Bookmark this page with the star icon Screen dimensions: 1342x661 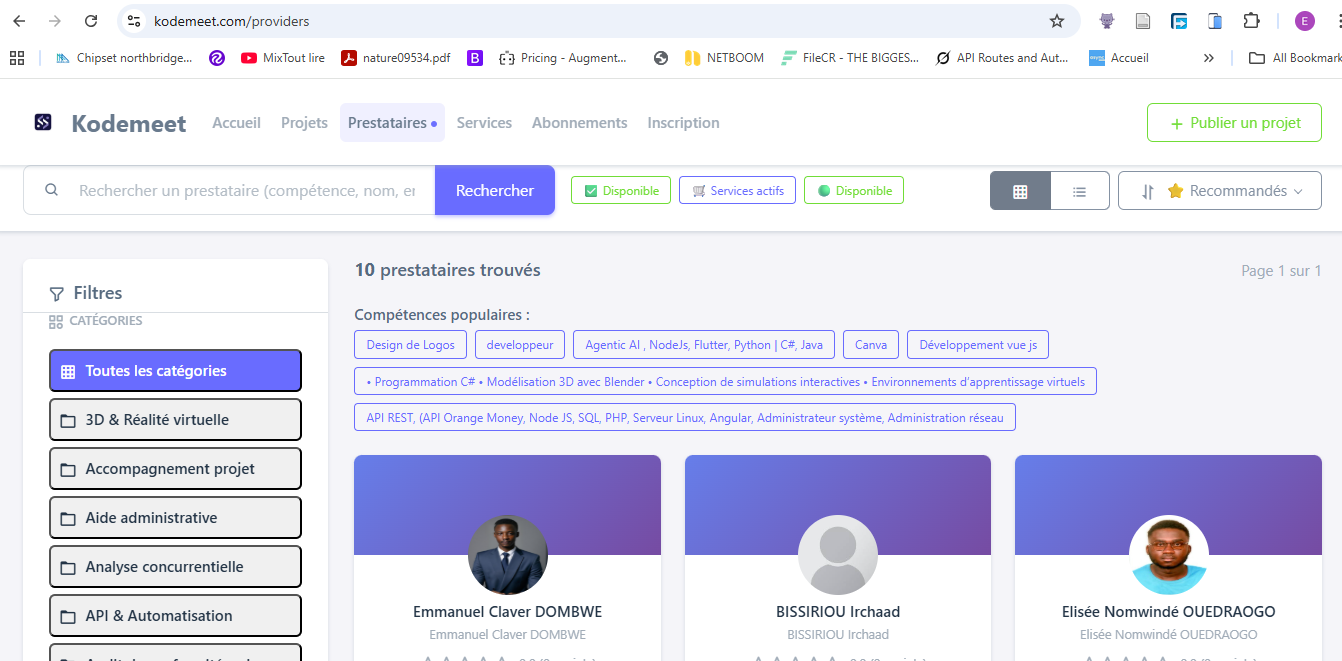pos(1057,21)
